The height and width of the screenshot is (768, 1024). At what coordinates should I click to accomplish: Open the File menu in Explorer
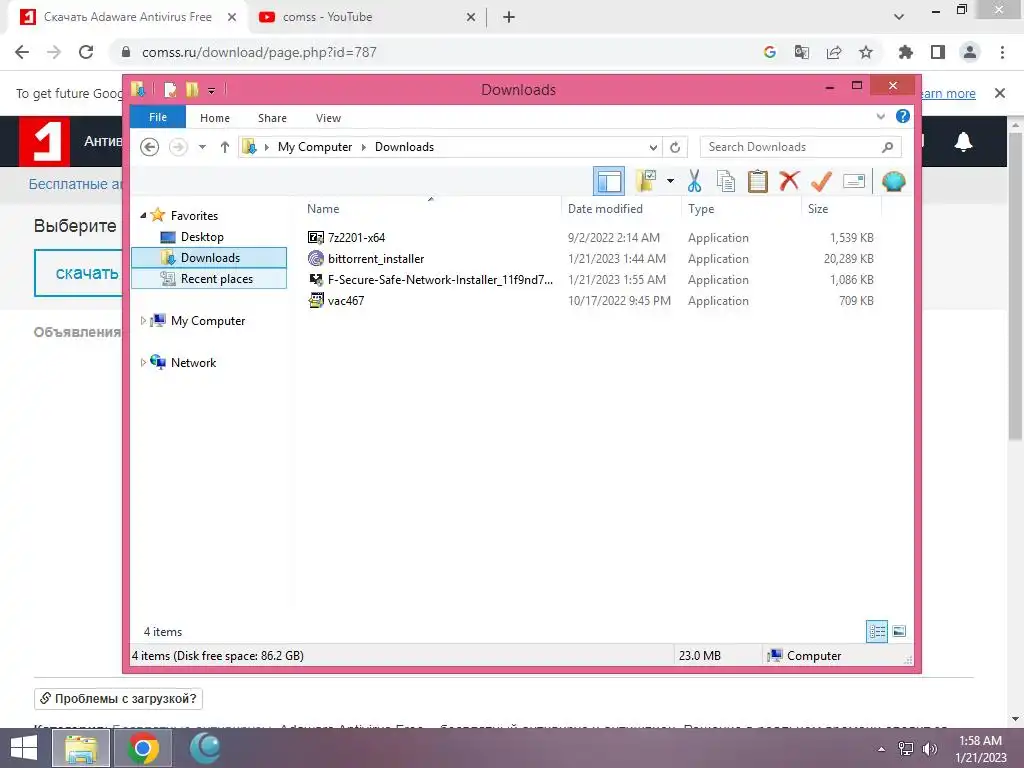tap(158, 118)
